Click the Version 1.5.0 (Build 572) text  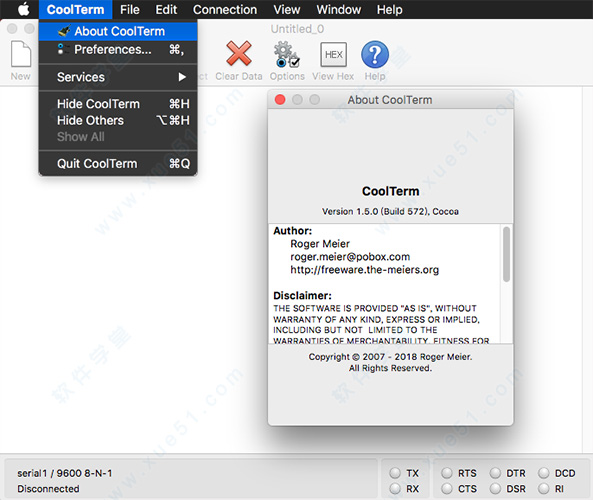390,211
